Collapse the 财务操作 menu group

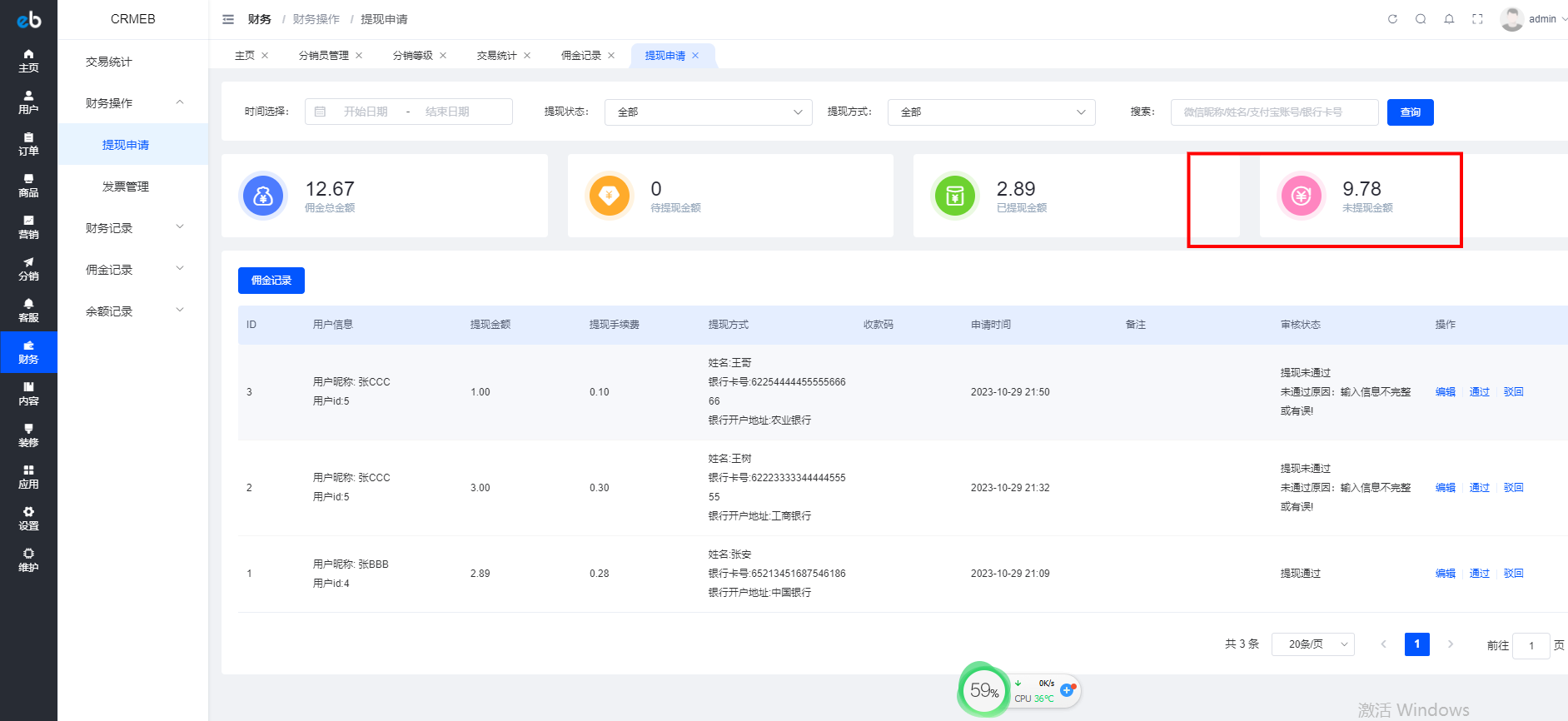coord(133,102)
